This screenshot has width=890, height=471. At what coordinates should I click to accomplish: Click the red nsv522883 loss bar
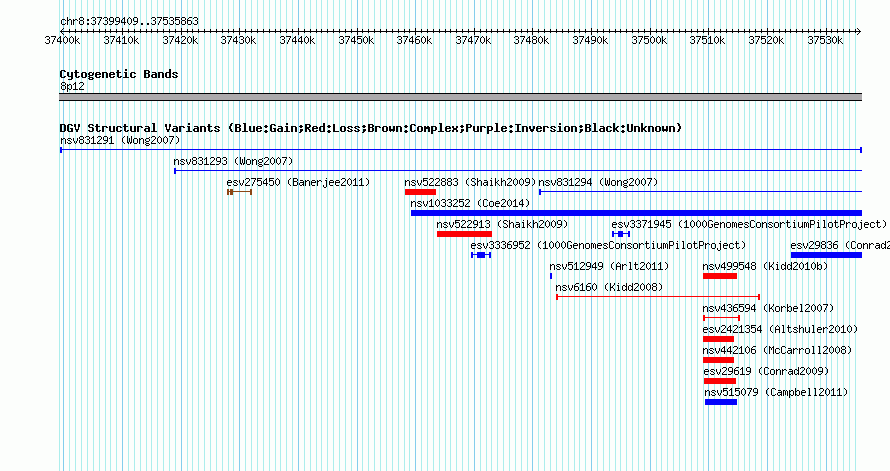tap(420, 192)
